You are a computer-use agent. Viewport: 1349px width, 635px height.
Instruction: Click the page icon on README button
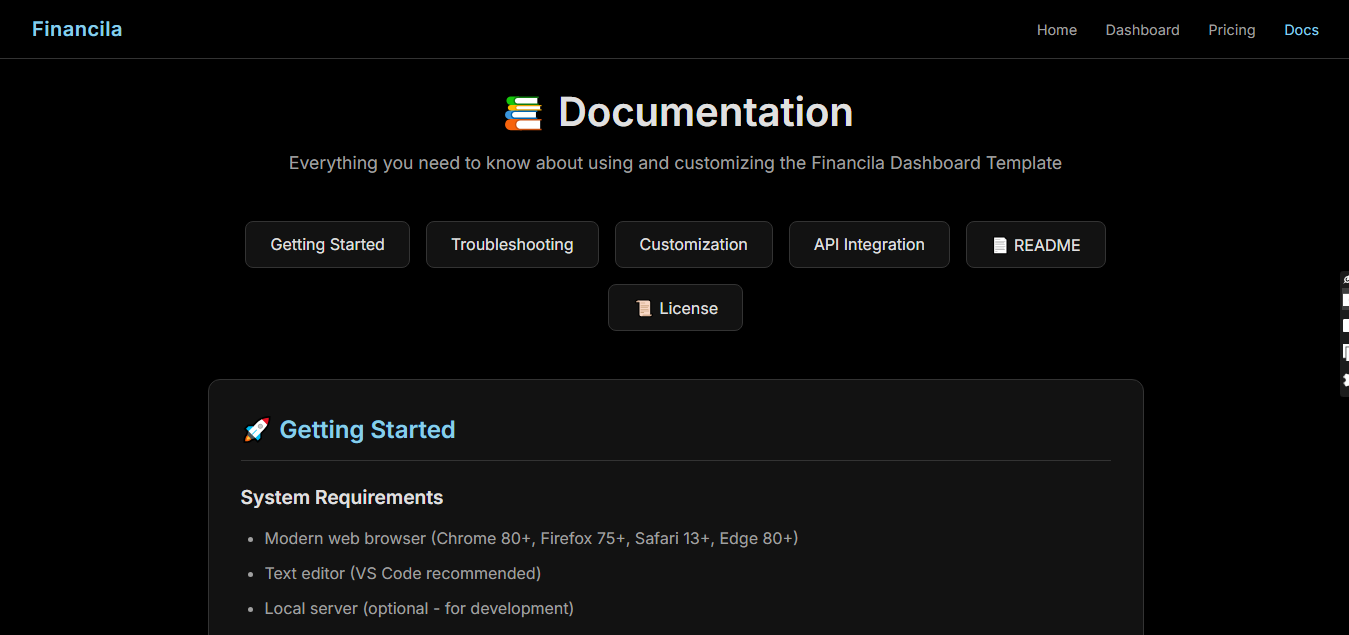pos(999,245)
